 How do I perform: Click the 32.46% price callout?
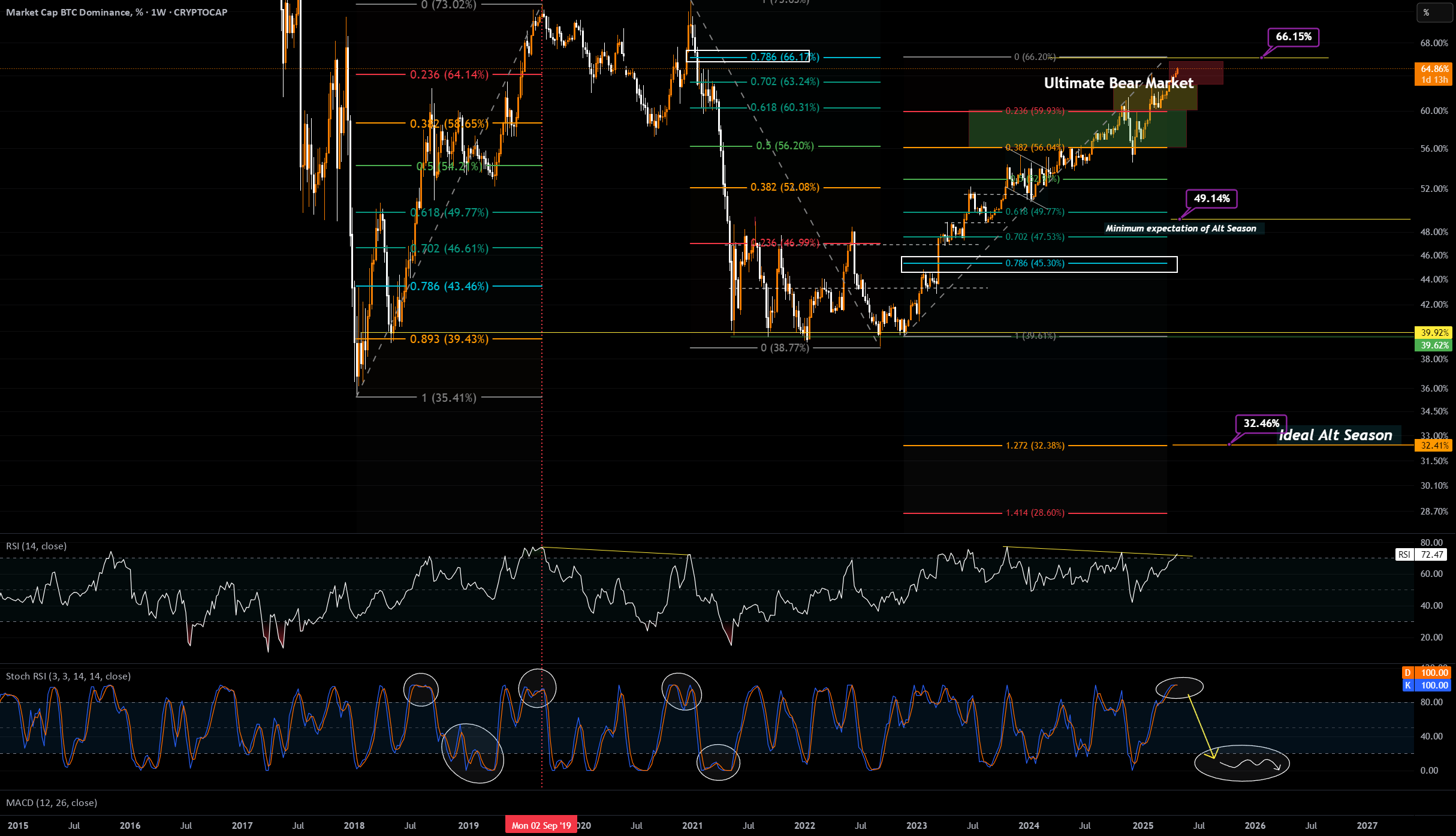click(1261, 423)
